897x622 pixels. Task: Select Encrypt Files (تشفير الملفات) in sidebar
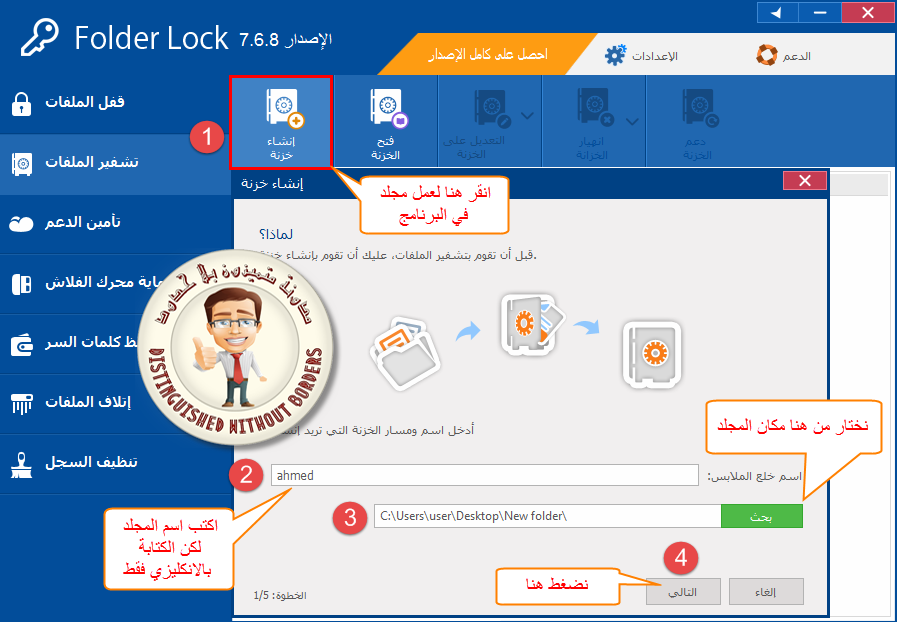(114, 164)
